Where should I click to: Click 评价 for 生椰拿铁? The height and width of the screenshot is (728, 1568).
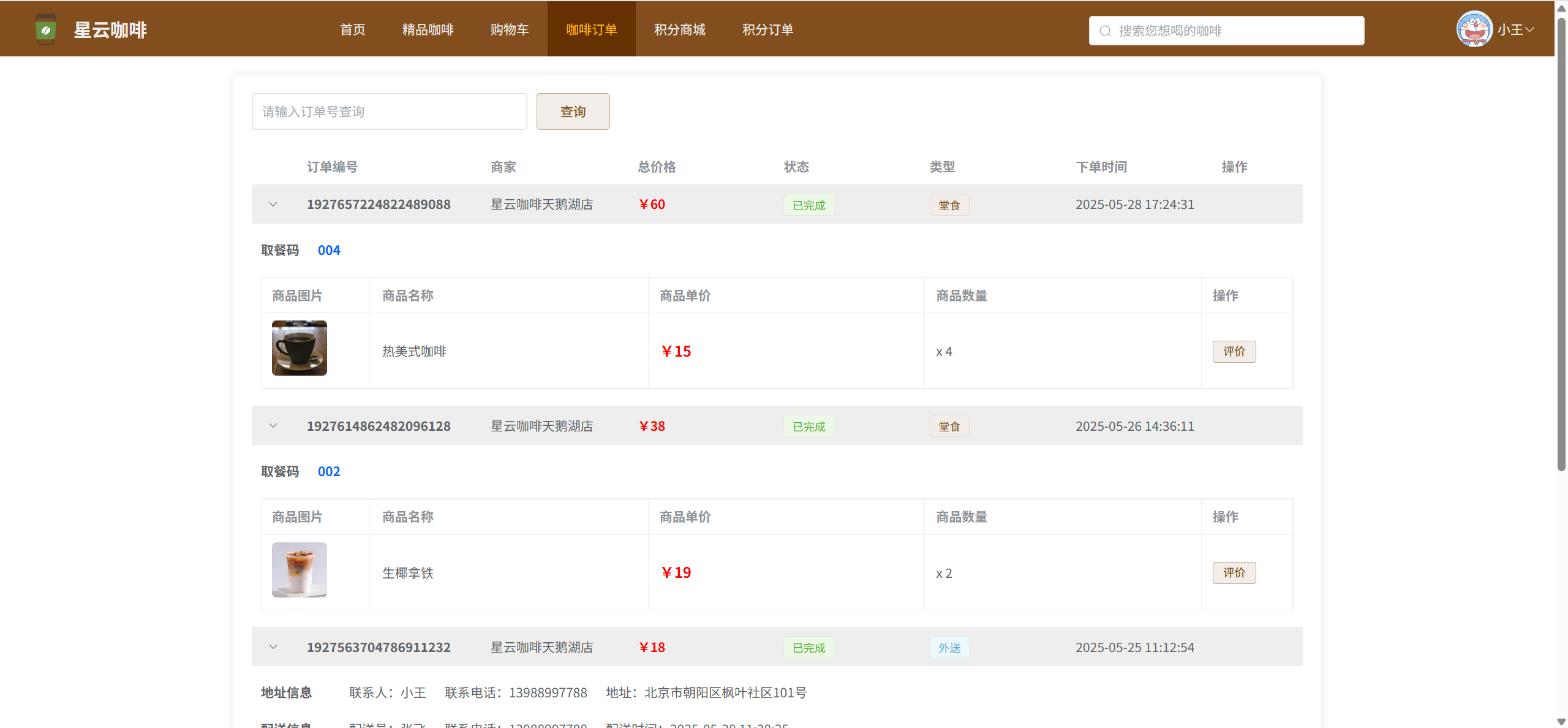click(x=1234, y=573)
